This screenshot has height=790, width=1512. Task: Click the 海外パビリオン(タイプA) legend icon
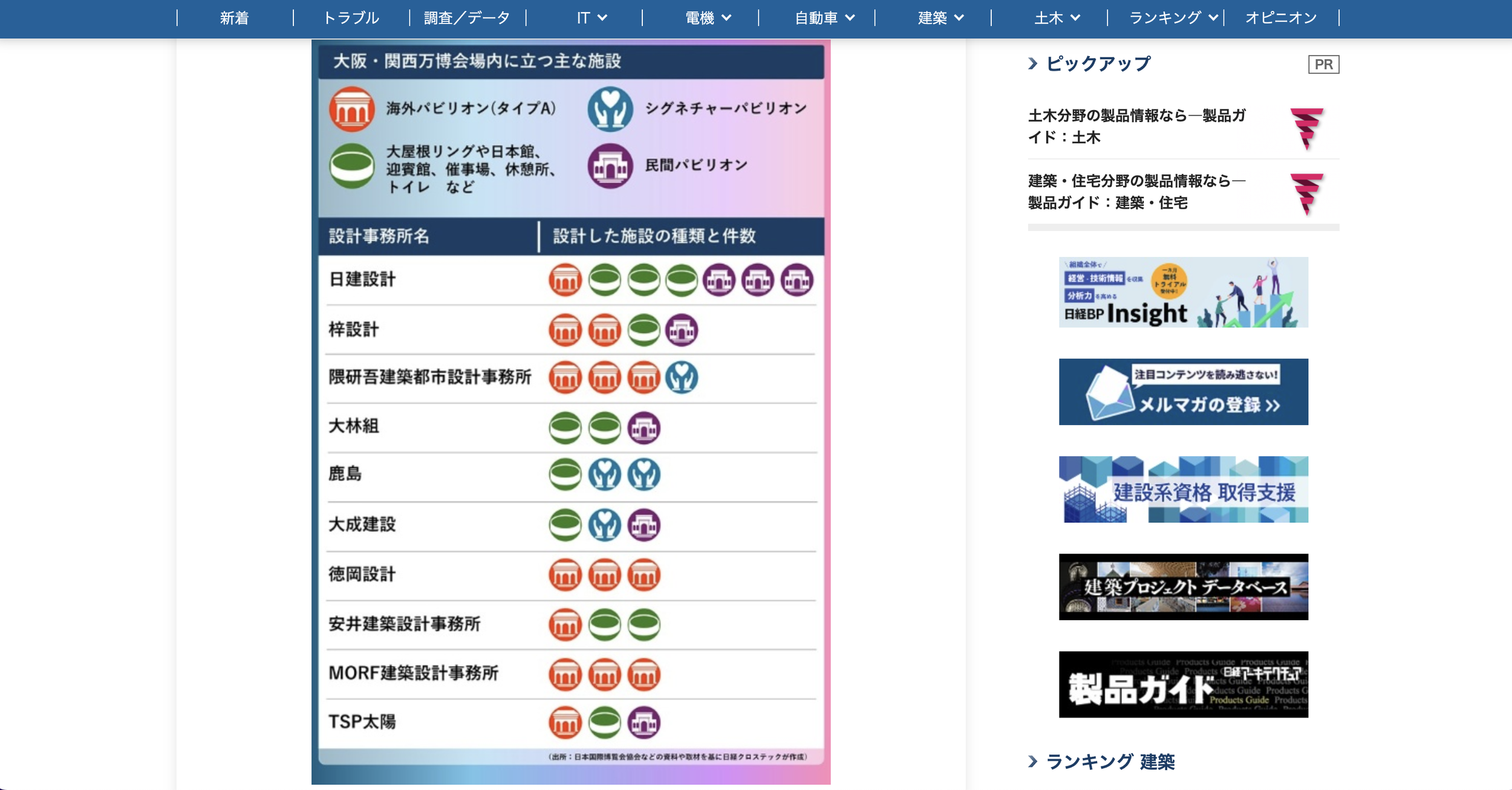pyautogui.click(x=352, y=109)
